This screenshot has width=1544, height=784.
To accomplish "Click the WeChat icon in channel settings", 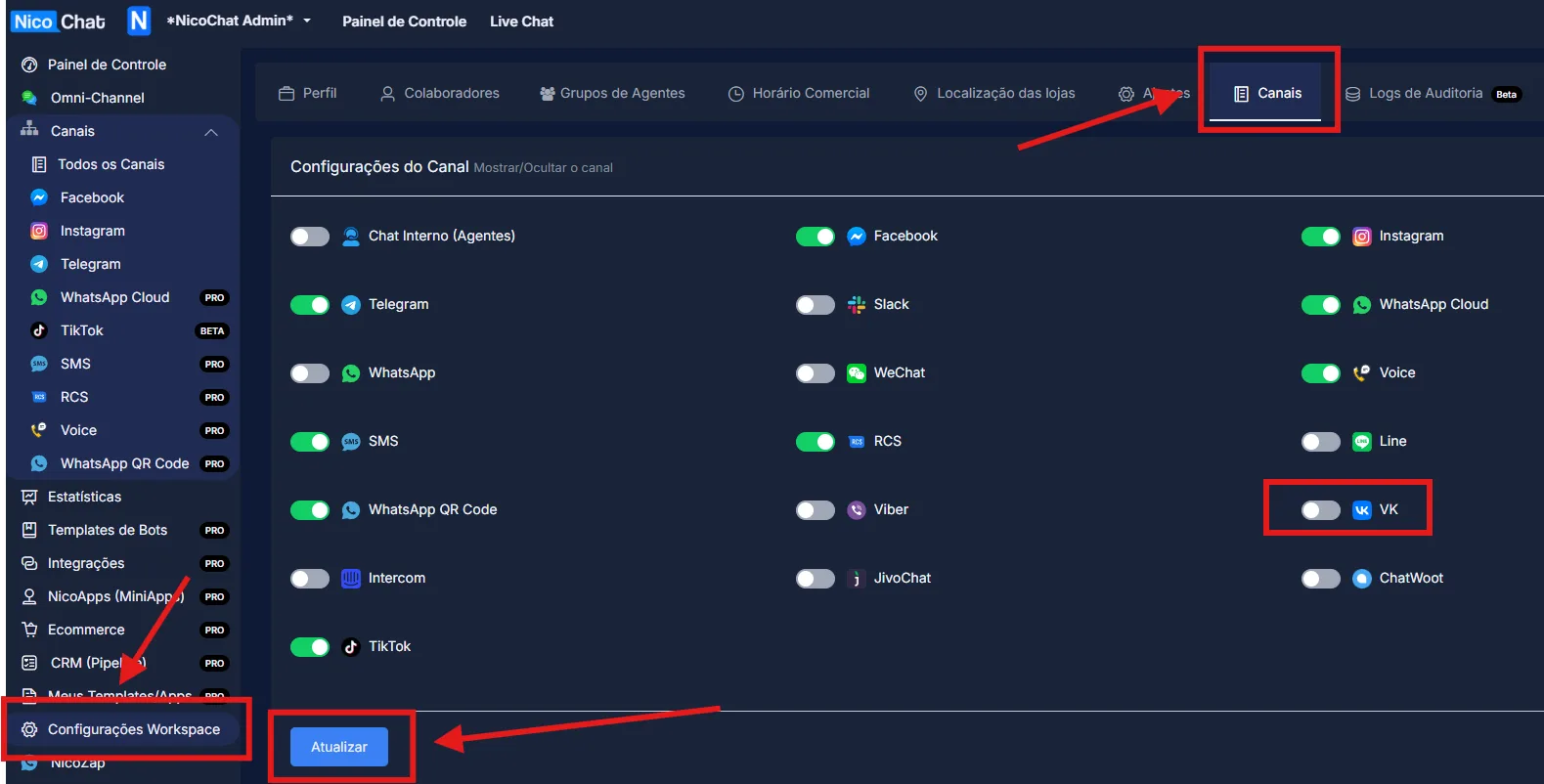I will click(857, 373).
